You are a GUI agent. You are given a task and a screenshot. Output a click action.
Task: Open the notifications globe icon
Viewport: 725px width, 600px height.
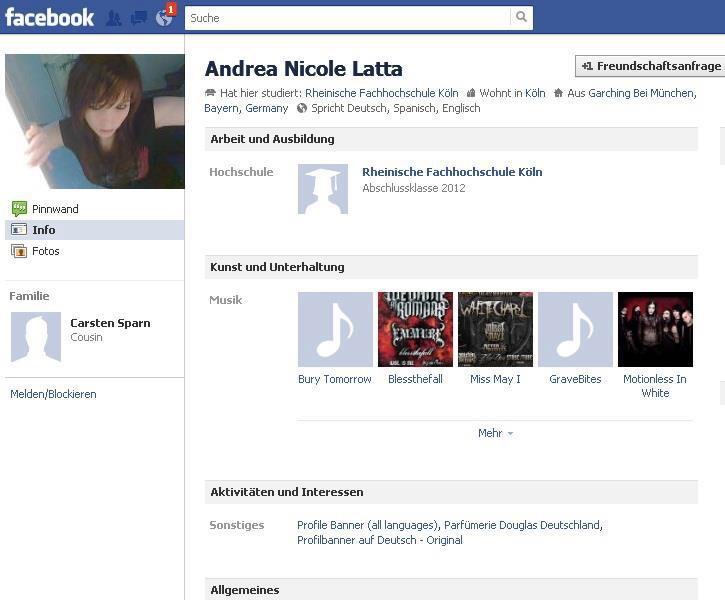pyautogui.click(x=164, y=18)
